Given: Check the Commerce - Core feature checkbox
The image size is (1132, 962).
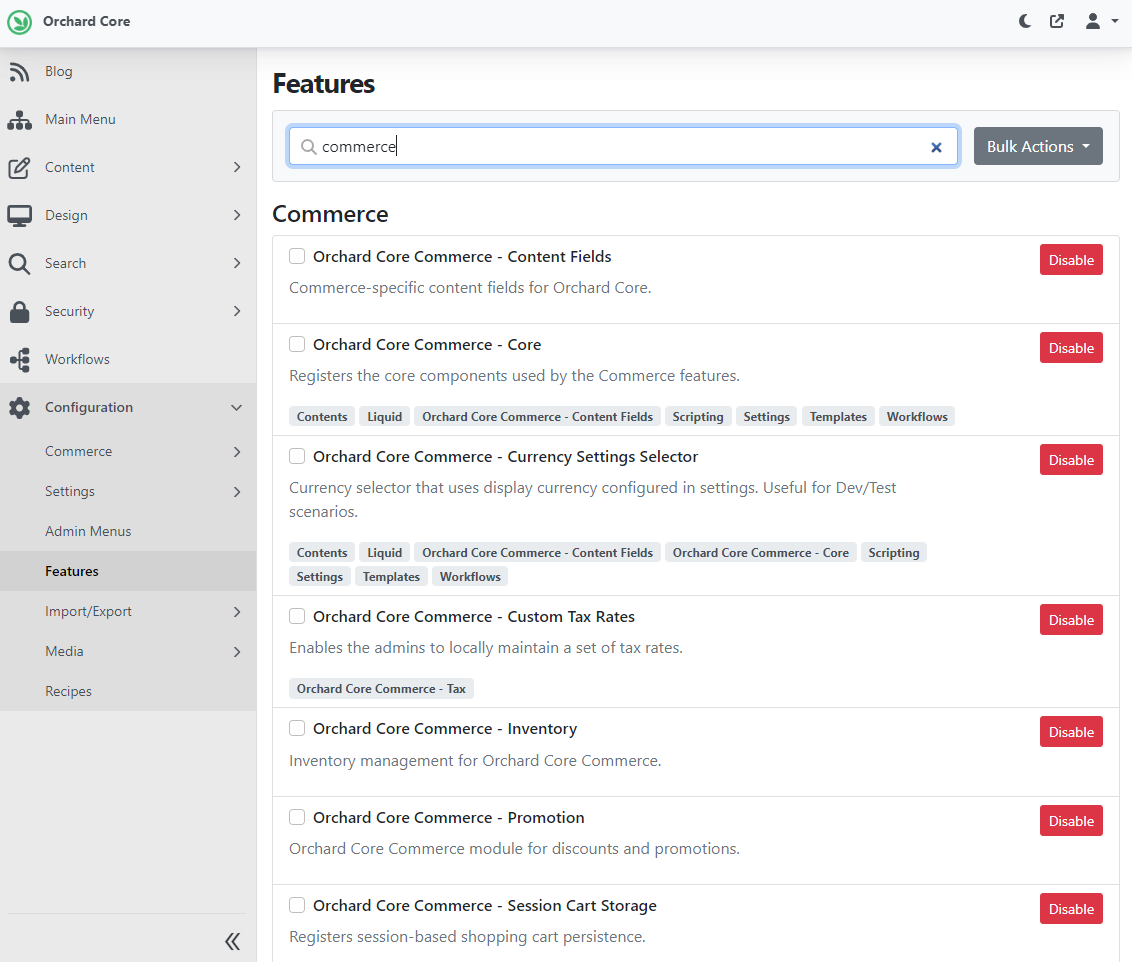Looking at the screenshot, I should (x=297, y=344).
